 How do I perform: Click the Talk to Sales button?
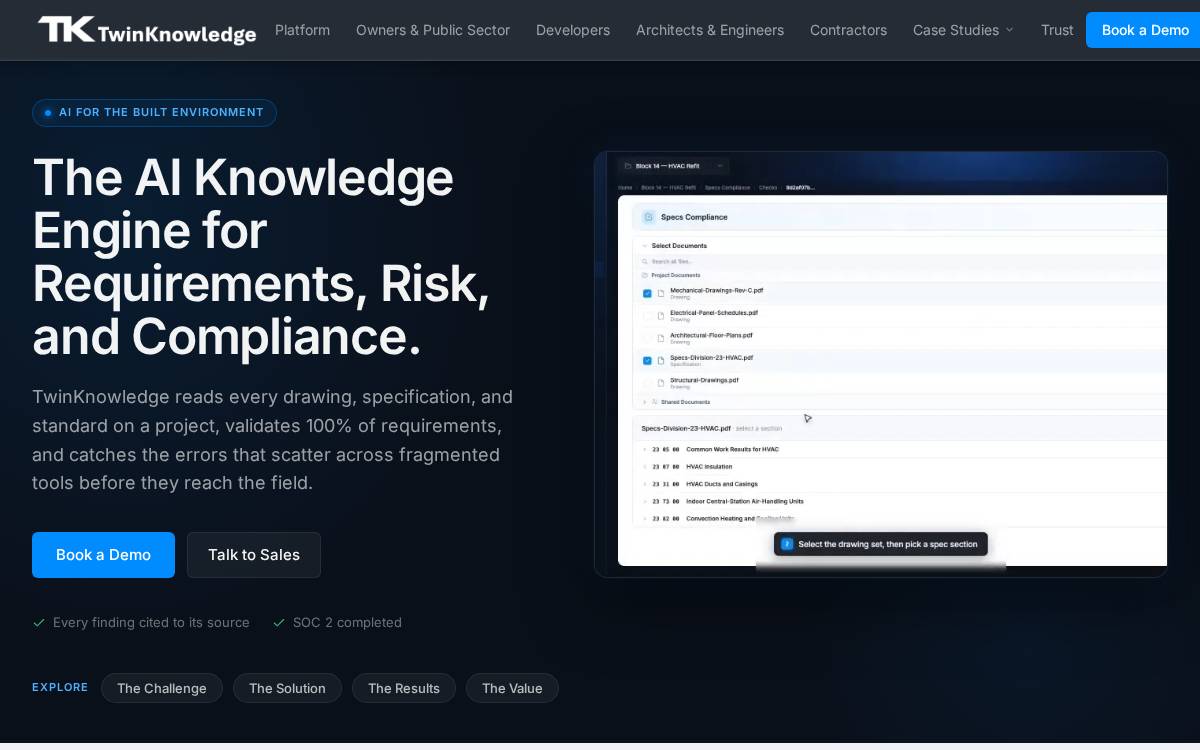point(254,555)
